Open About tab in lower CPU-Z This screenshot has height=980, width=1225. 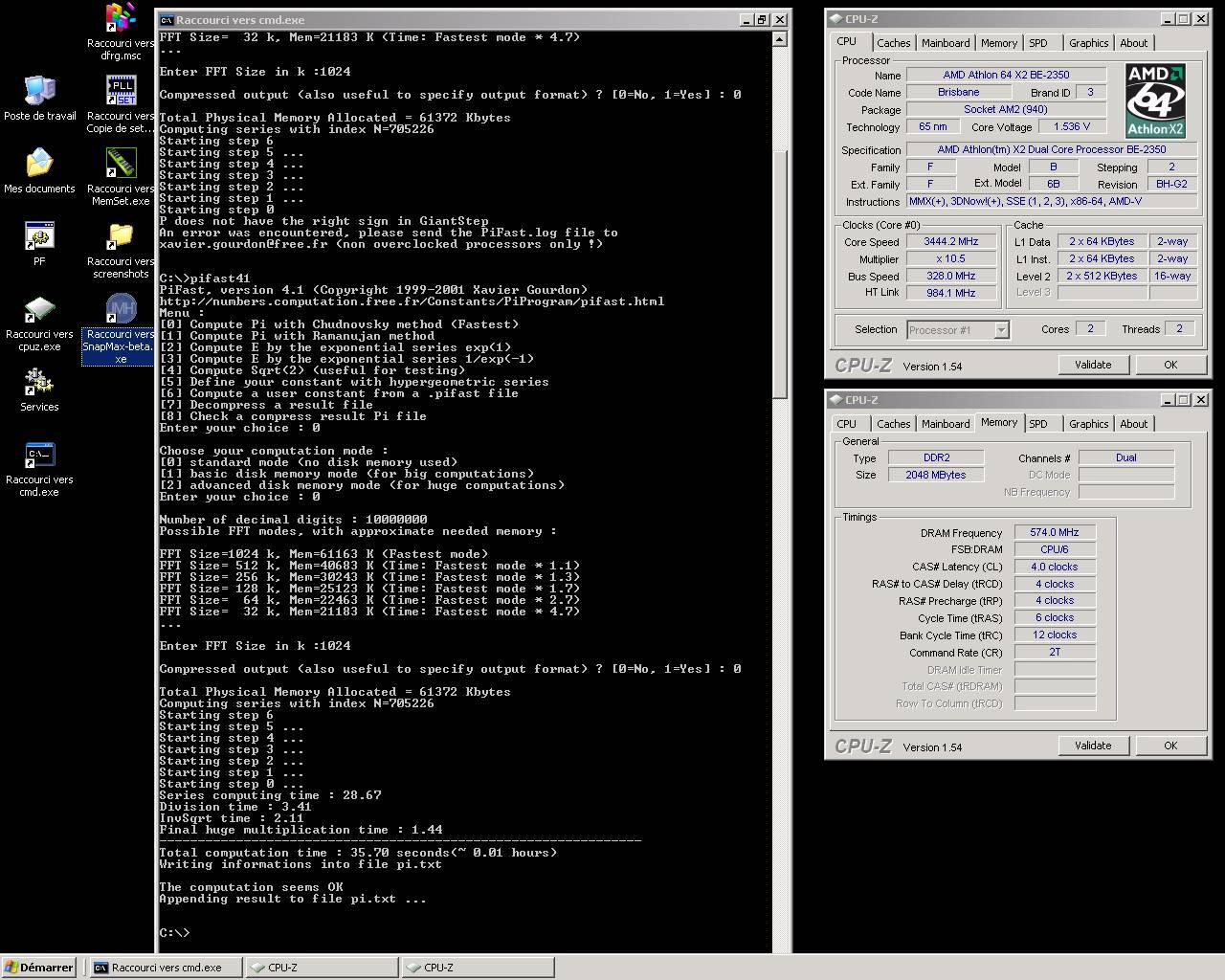coord(1134,424)
